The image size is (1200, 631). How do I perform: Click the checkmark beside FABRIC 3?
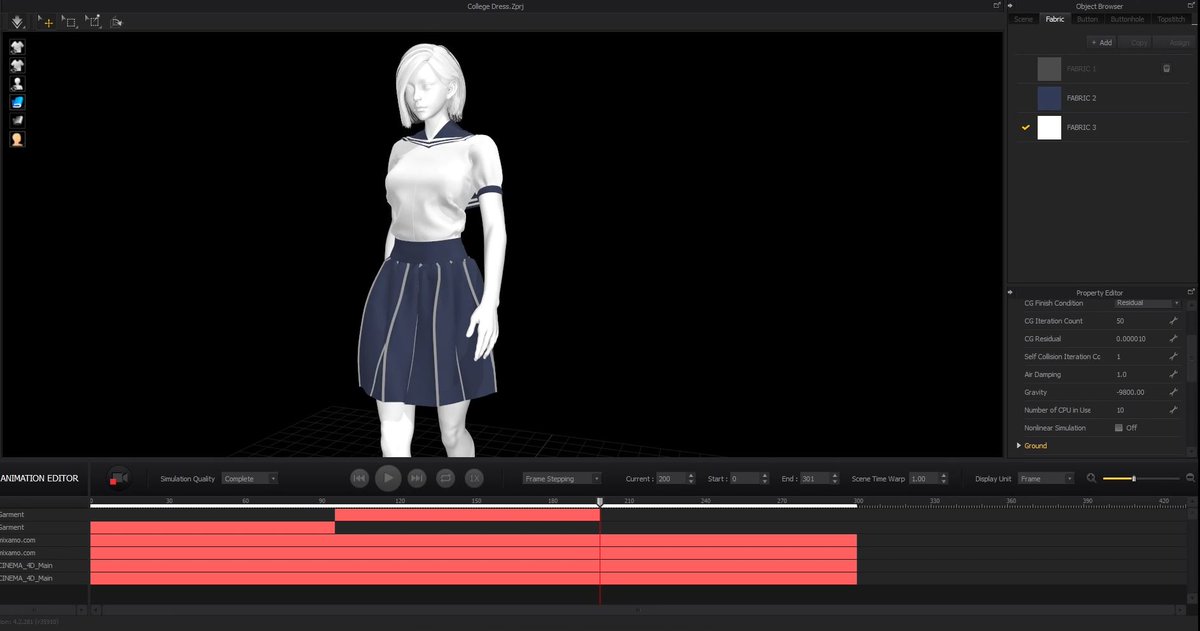[1024, 127]
